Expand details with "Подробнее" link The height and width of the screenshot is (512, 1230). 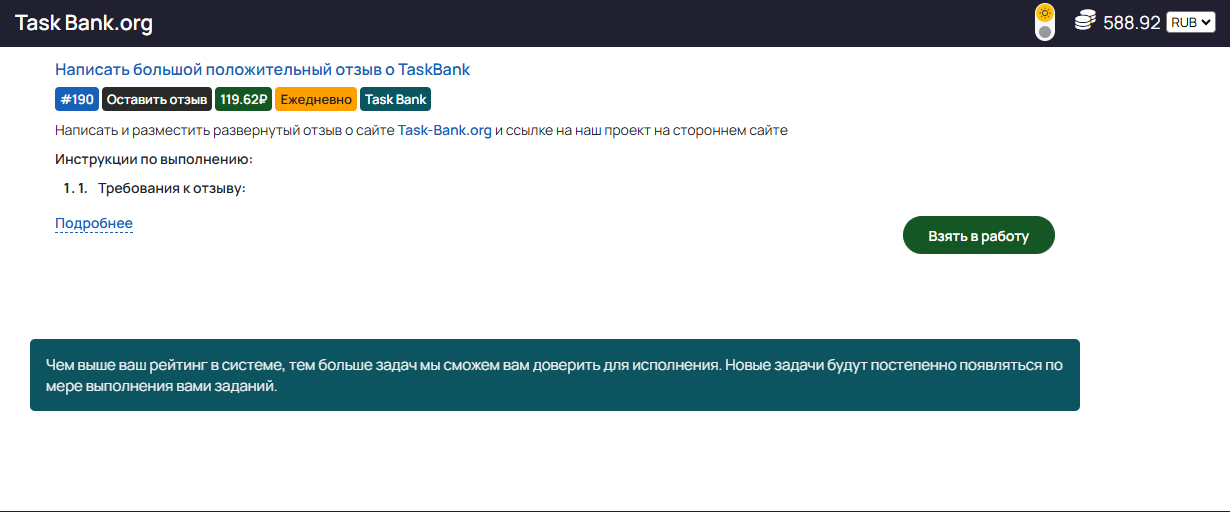94,223
